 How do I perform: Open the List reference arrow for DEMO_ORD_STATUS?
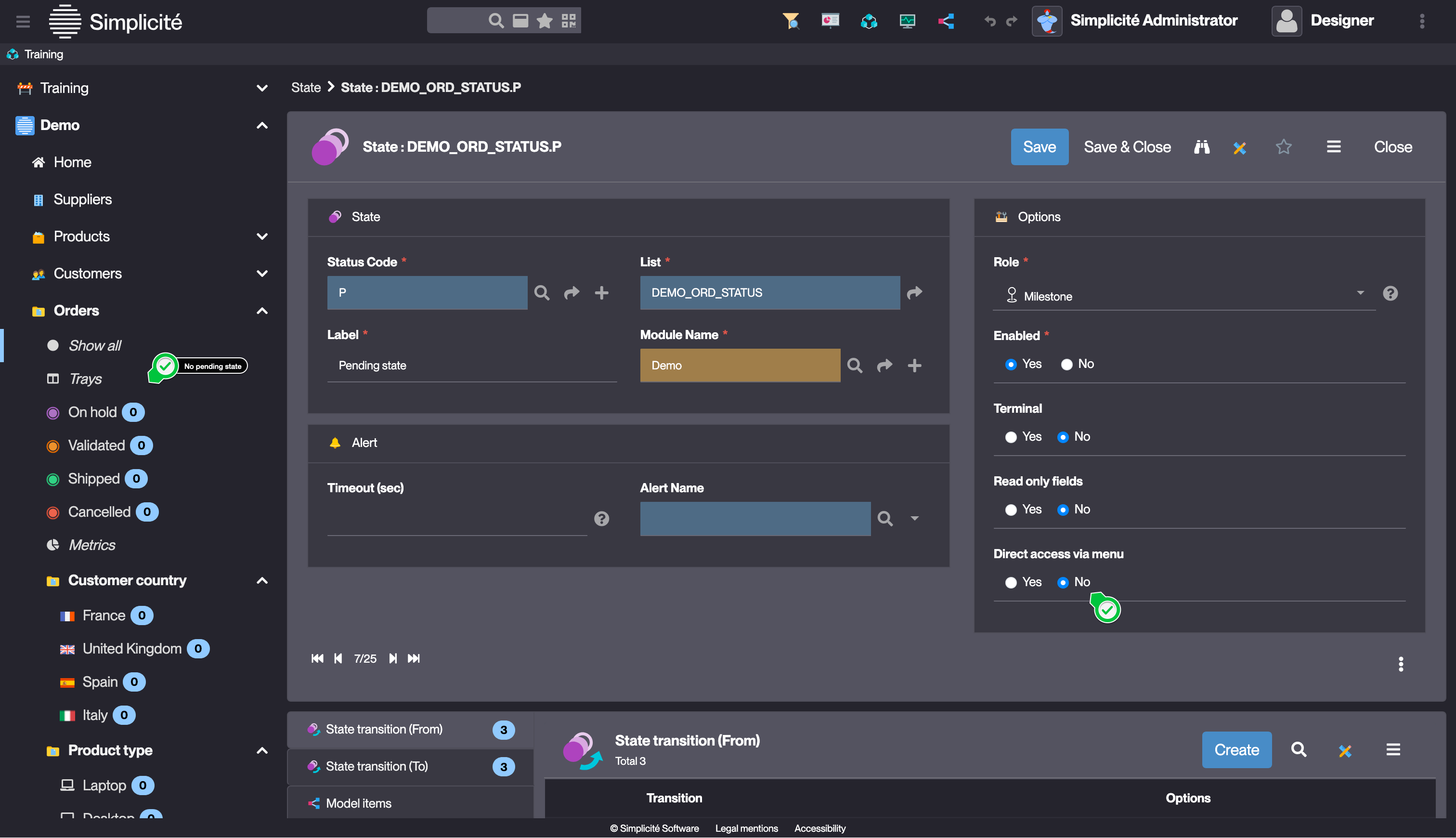914,293
